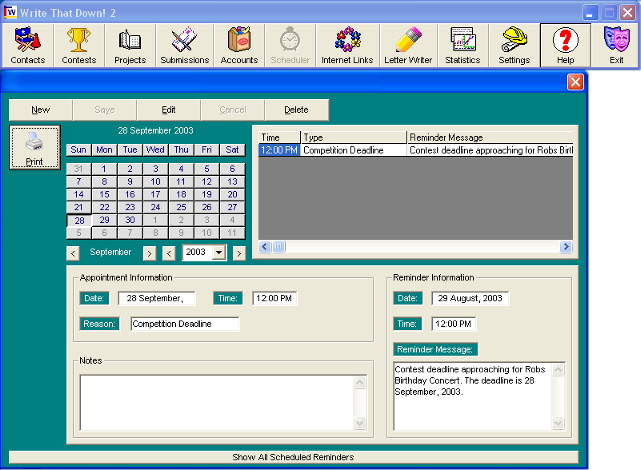Go to previous year arrow
Image resolution: width=641 pixels, height=470 pixels.
point(168,253)
